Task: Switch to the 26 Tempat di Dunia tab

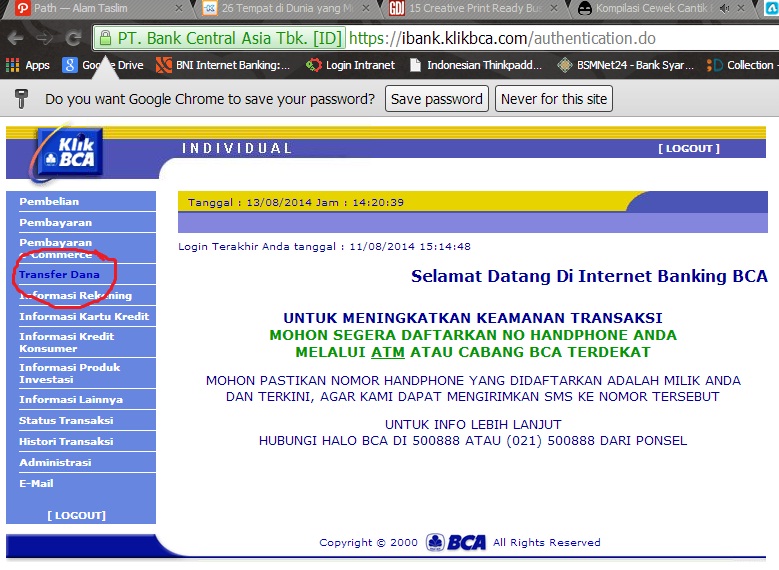Action: point(286,8)
